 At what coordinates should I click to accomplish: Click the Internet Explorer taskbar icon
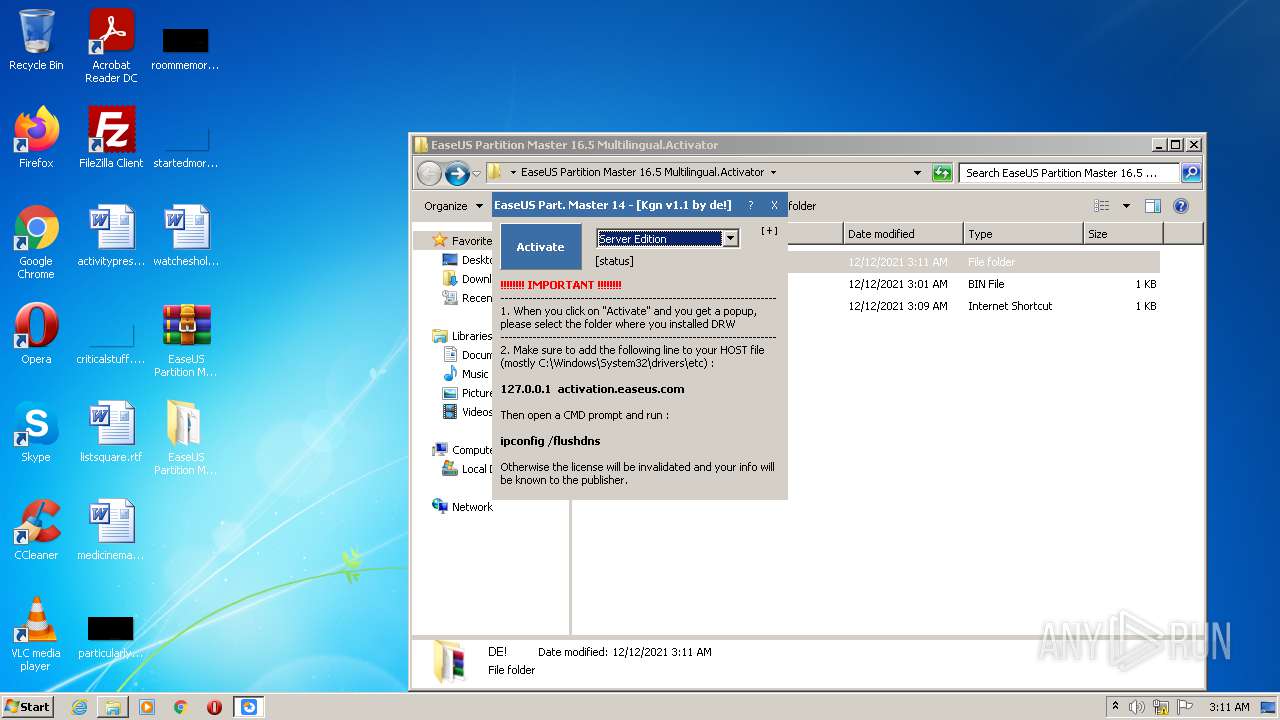[79, 707]
